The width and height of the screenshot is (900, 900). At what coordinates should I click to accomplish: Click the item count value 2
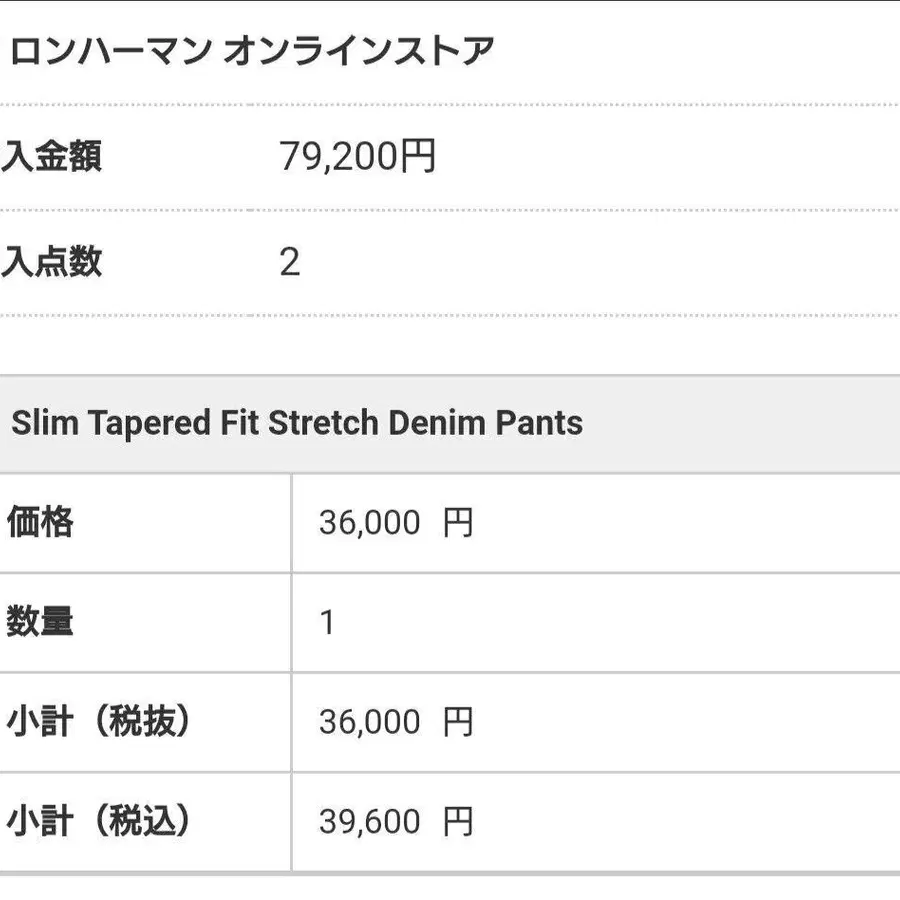pos(290,263)
